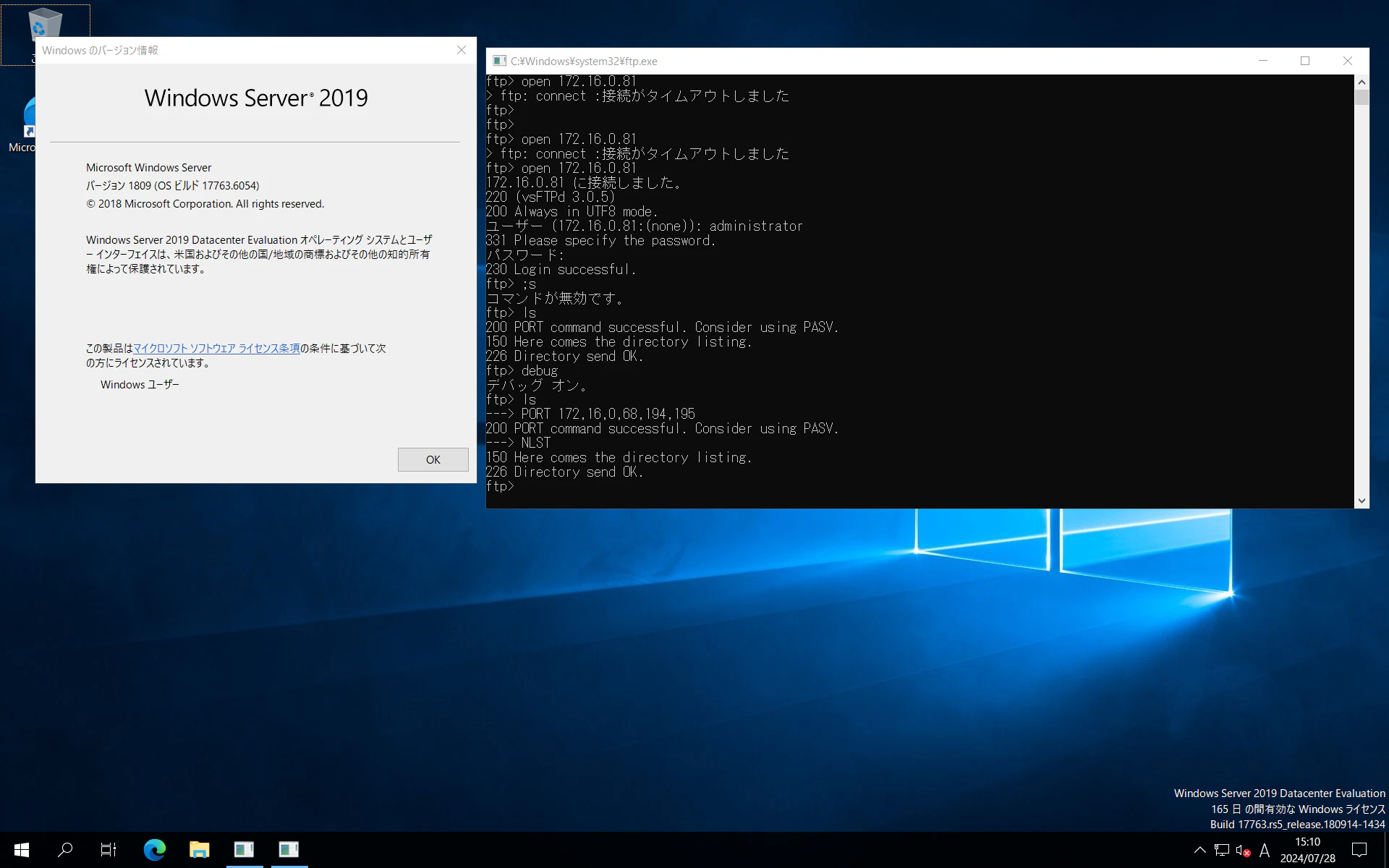The width and height of the screenshot is (1389, 868).
Task: Minimize the ftp.exe console window
Action: (x=1263, y=61)
